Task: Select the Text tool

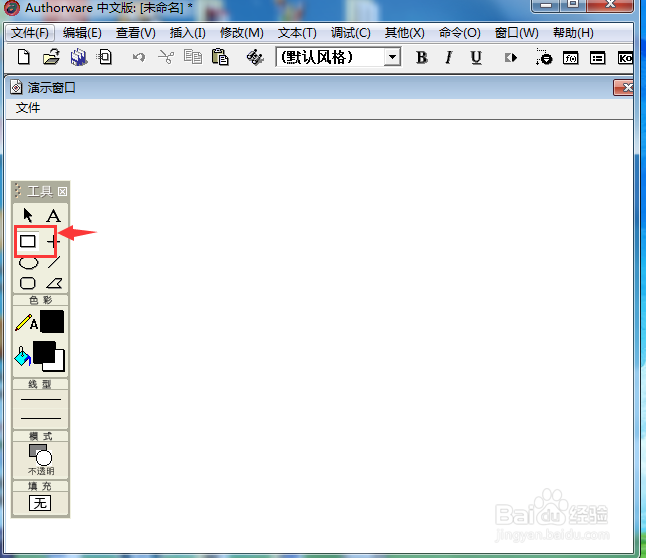Action: (53, 216)
